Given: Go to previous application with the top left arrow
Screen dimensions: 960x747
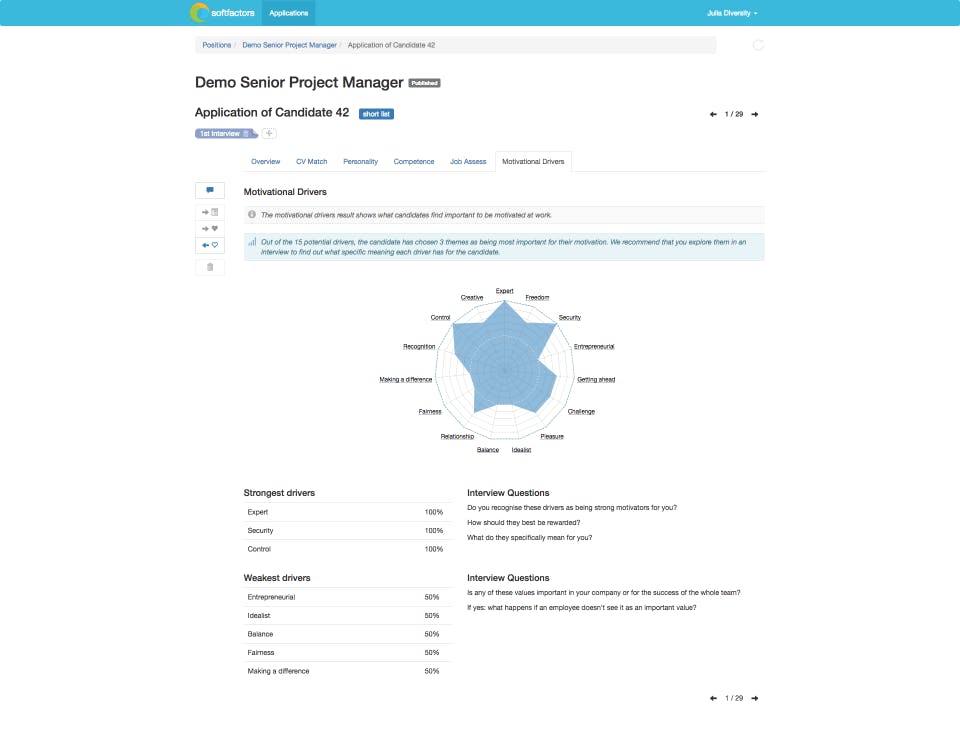Looking at the screenshot, I should pyautogui.click(x=713, y=114).
